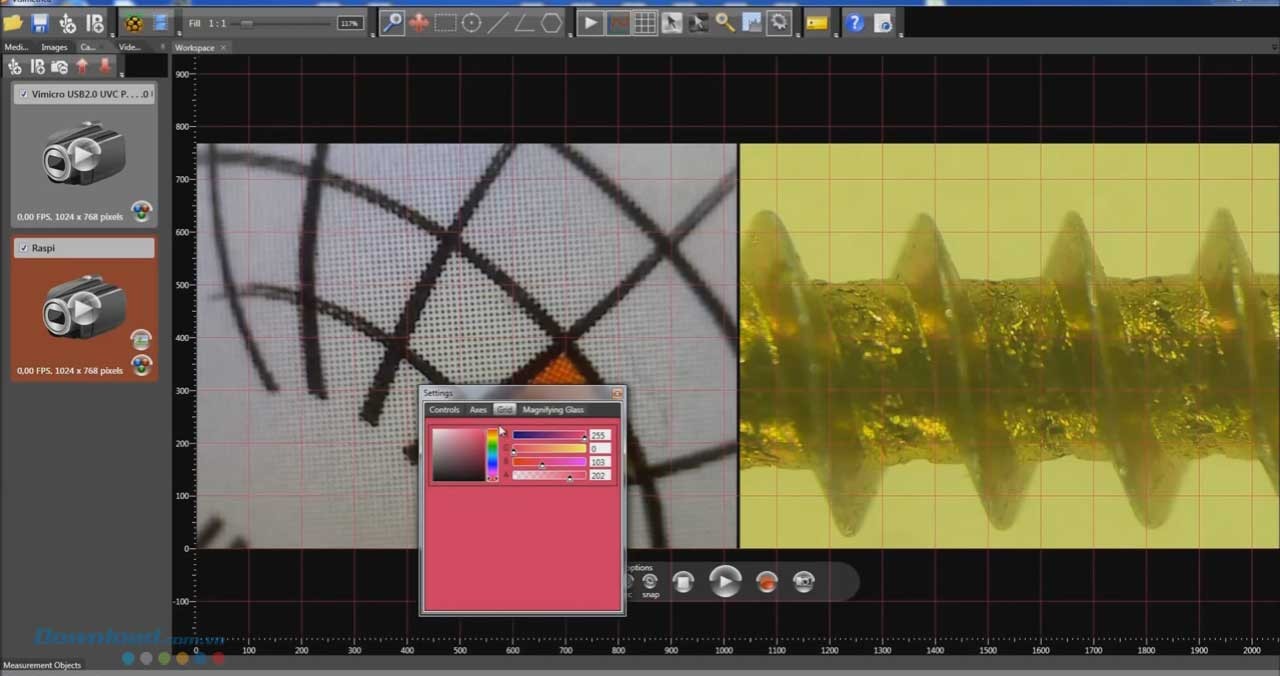
Task: Select the circle measurement tool
Action: [471, 23]
